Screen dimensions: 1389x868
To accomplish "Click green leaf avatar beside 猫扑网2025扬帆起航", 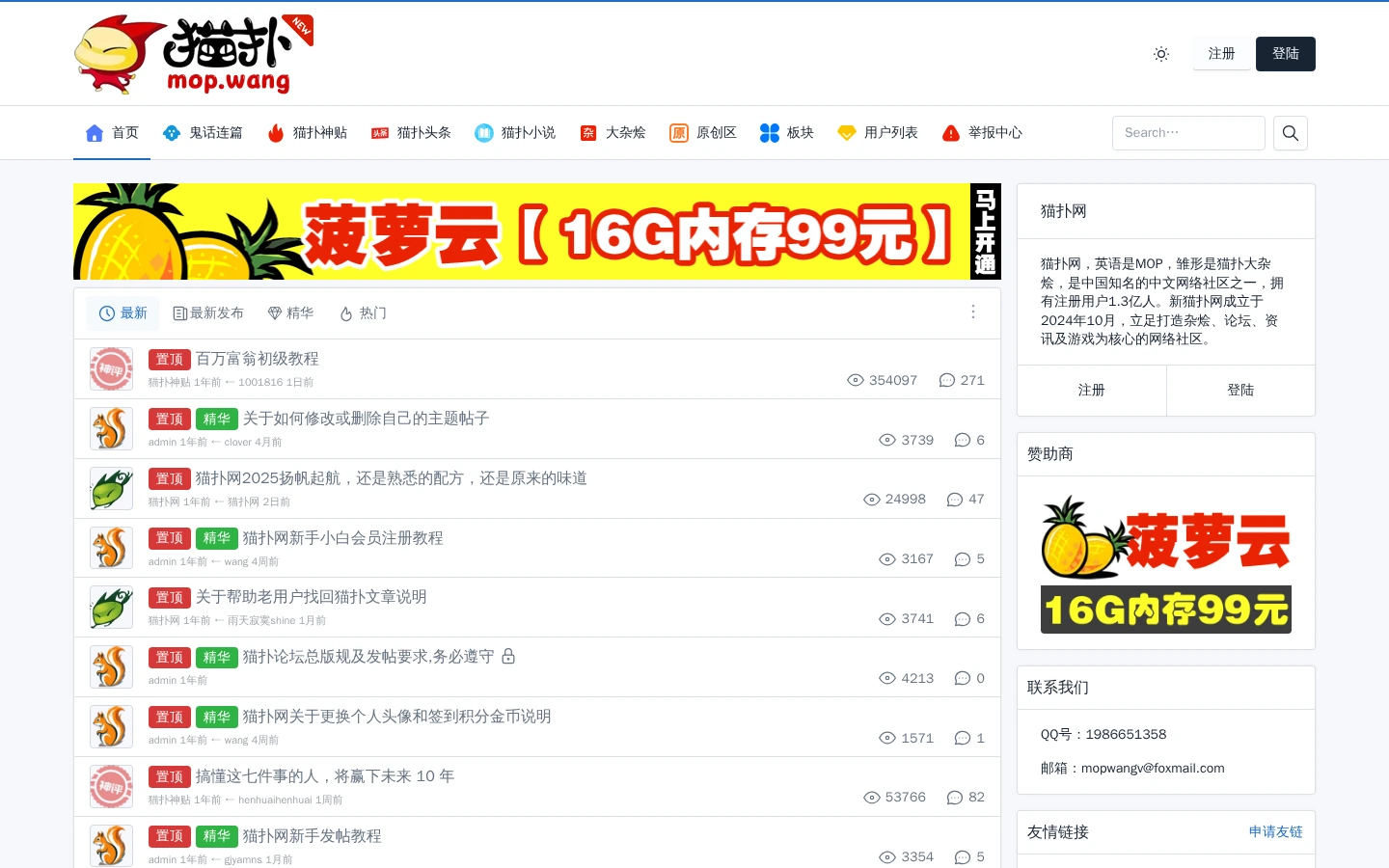I will (x=111, y=489).
